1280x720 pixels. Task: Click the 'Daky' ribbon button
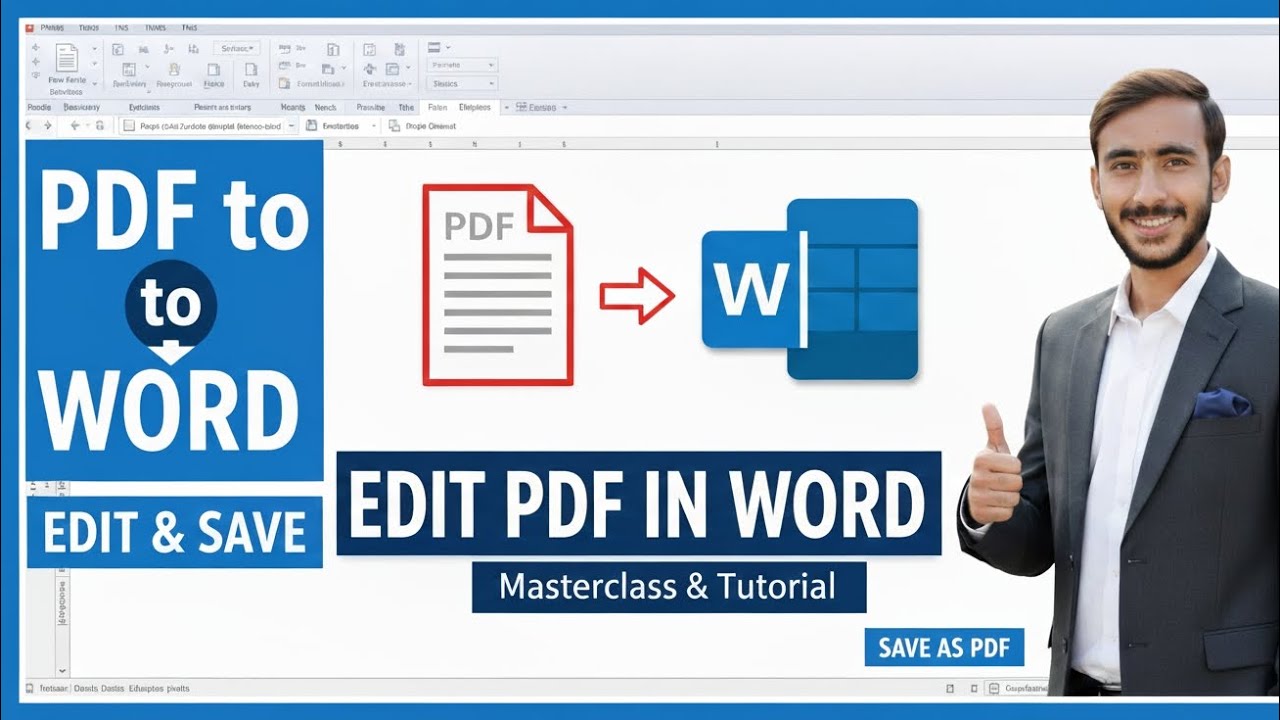click(x=251, y=75)
